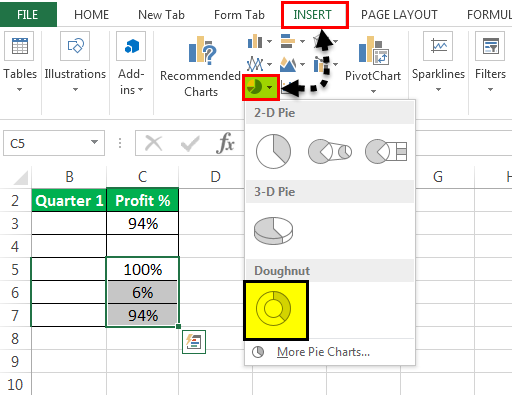Select column G header
The height and width of the screenshot is (395, 512).
pos(438,177)
